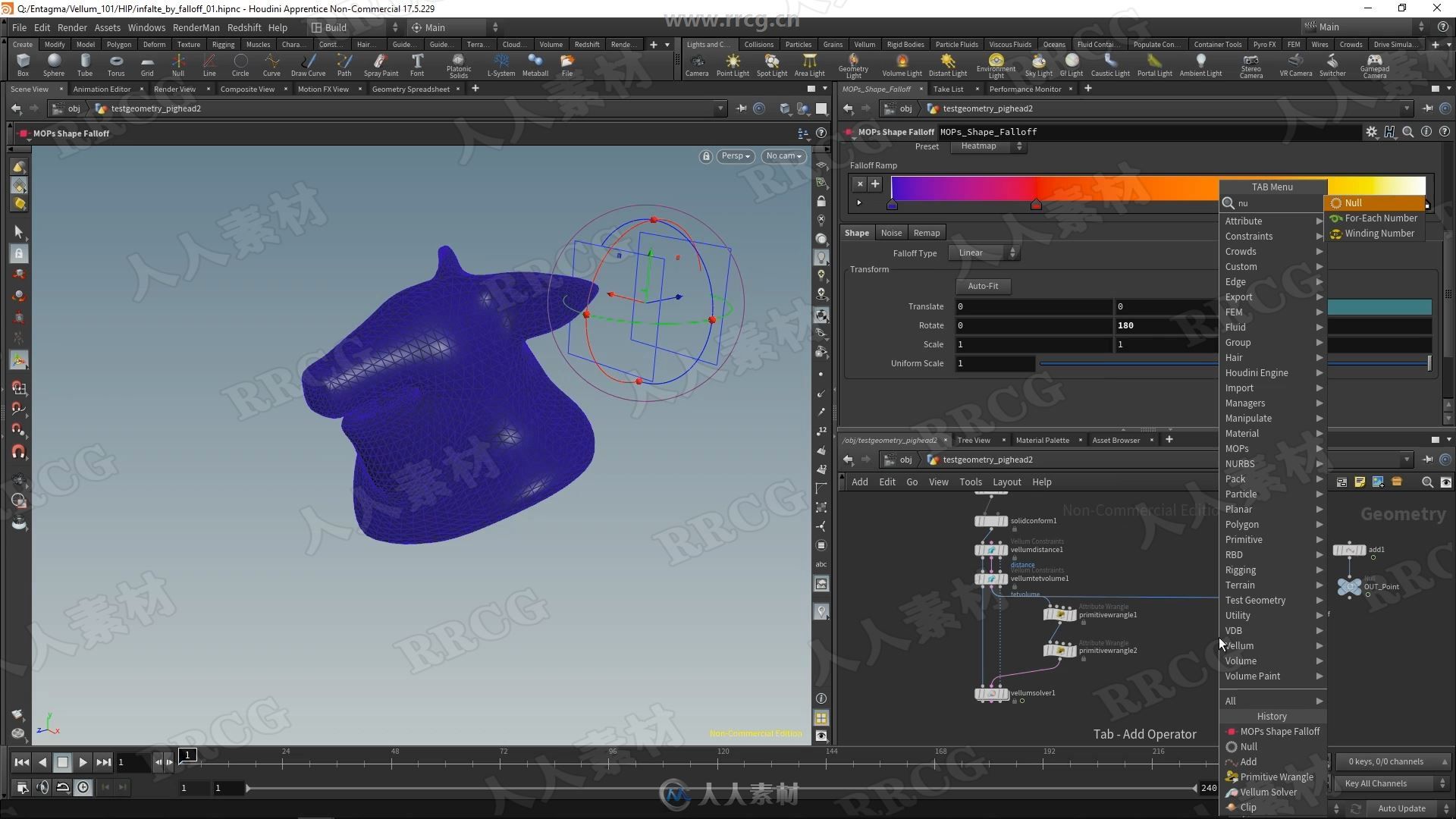The height and width of the screenshot is (819, 1456).
Task: Toggle loop playback mode button
Action: point(63,788)
